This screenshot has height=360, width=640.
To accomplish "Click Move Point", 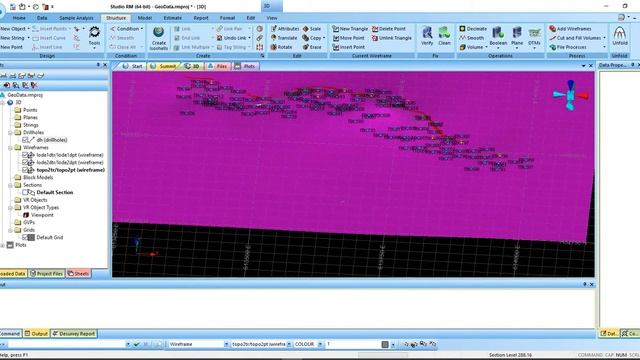I will point(348,38).
